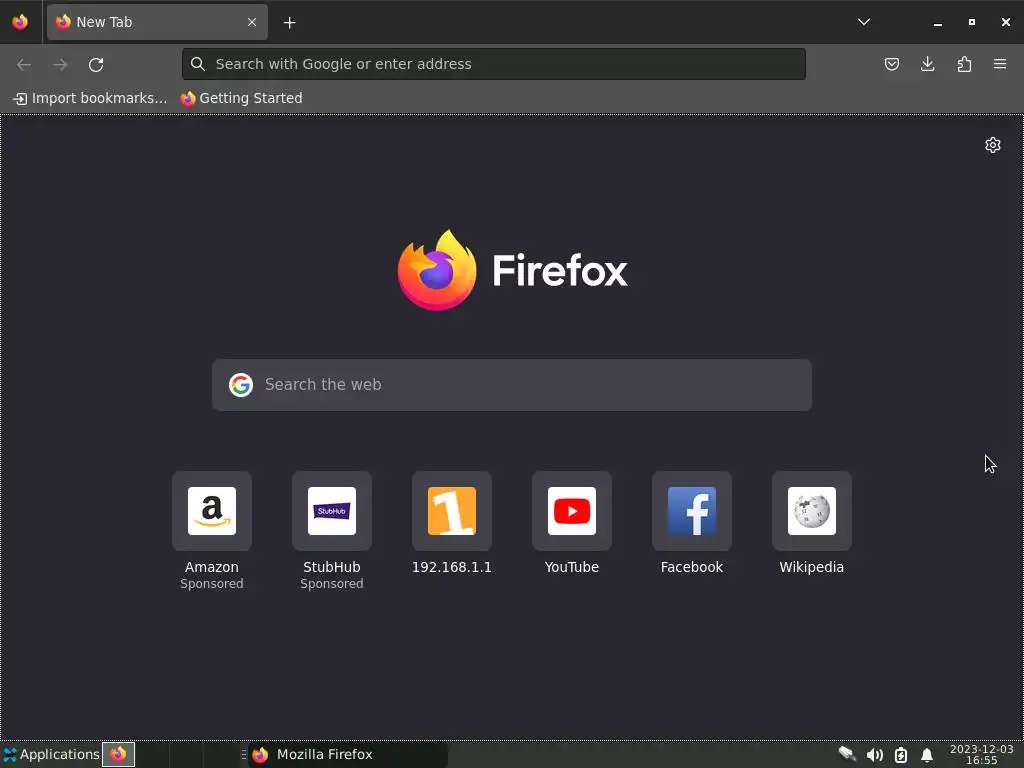Click the address bar search field

click(494, 64)
